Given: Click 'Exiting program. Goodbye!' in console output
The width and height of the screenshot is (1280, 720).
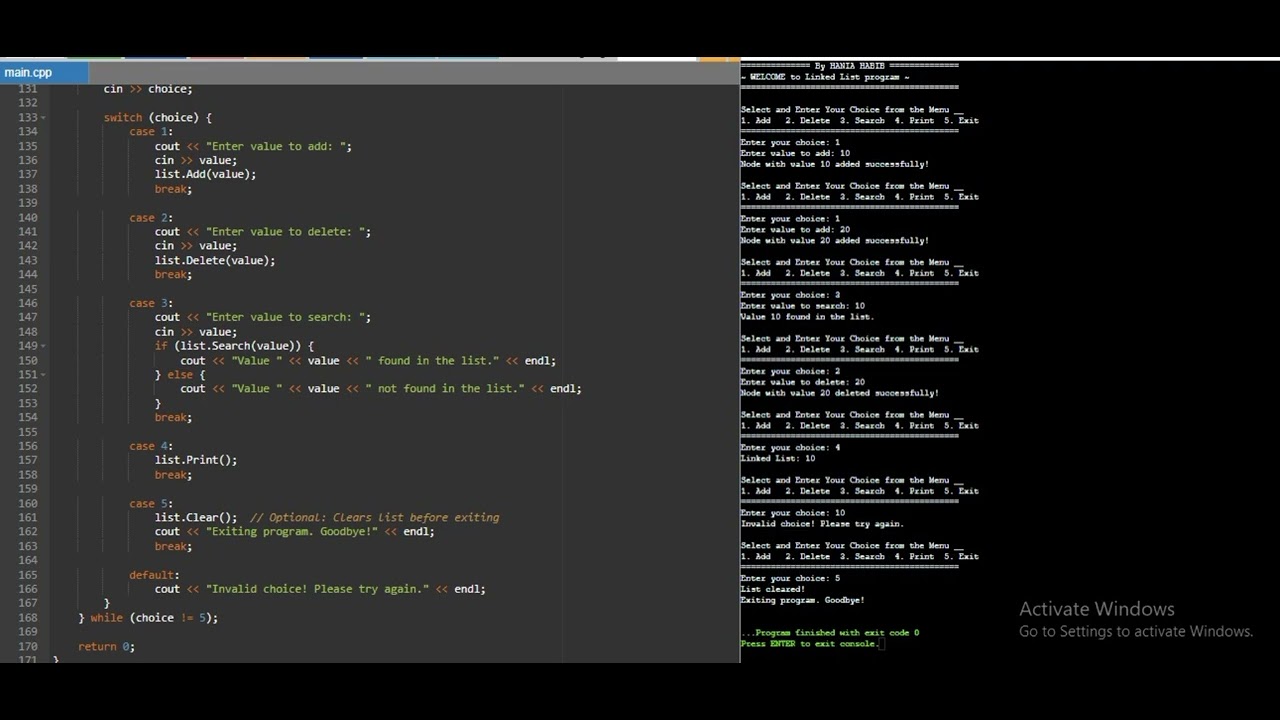Looking at the screenshot, I should pos(803,600).
